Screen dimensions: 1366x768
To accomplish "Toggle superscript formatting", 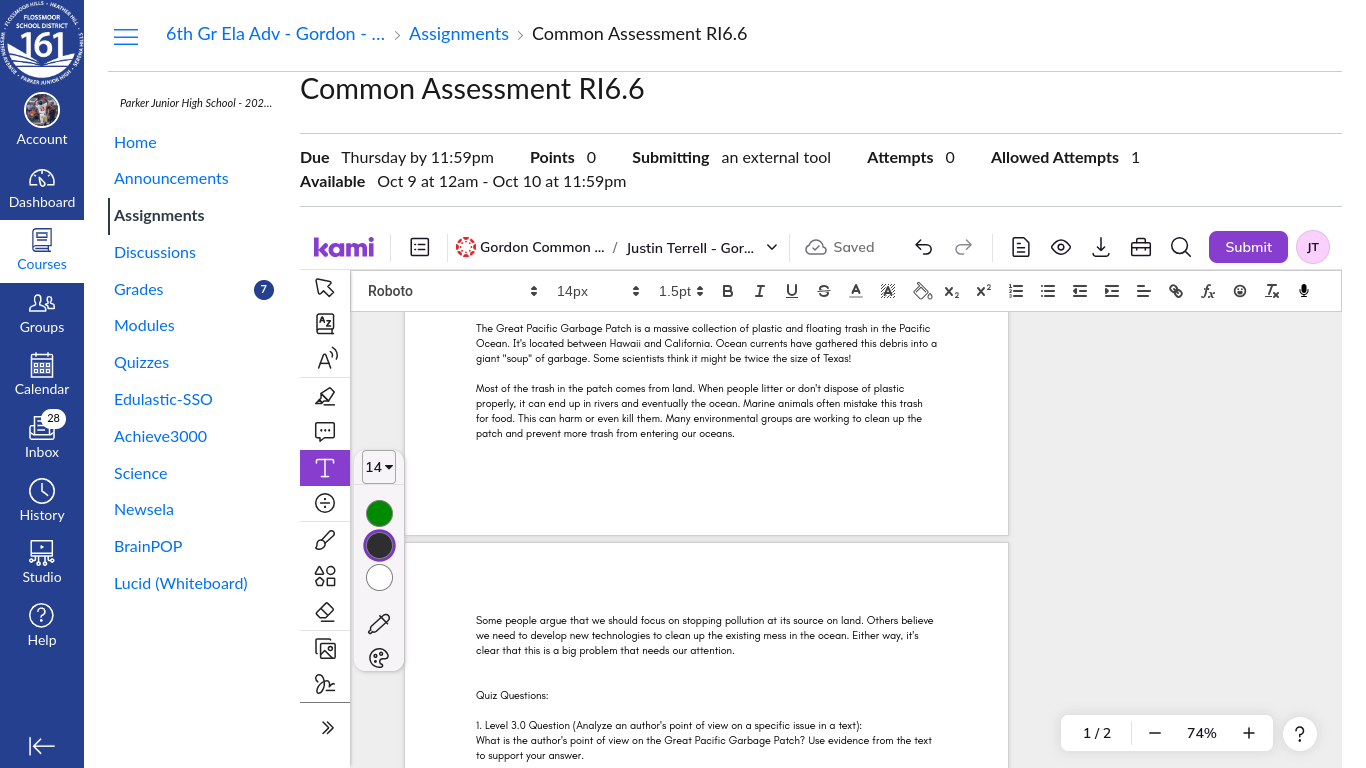I will coord(984,291).
